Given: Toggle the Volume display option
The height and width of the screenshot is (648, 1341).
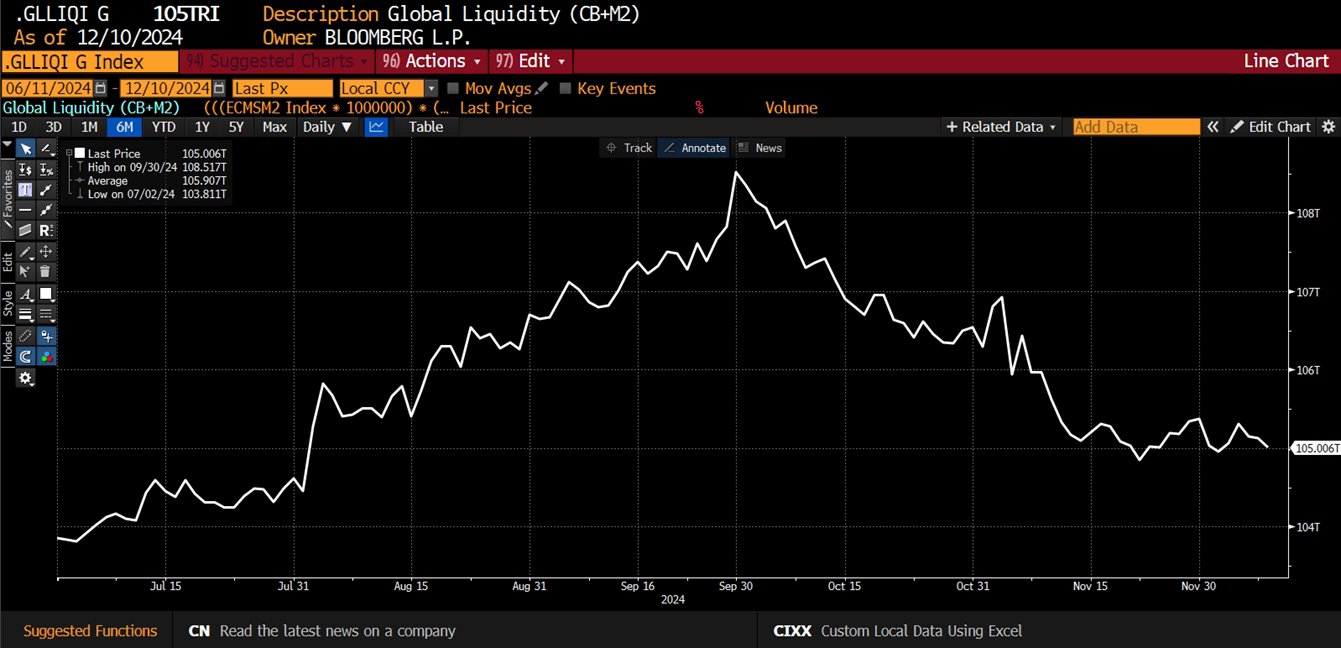Looking at the screenshot, I should point(791,108).
